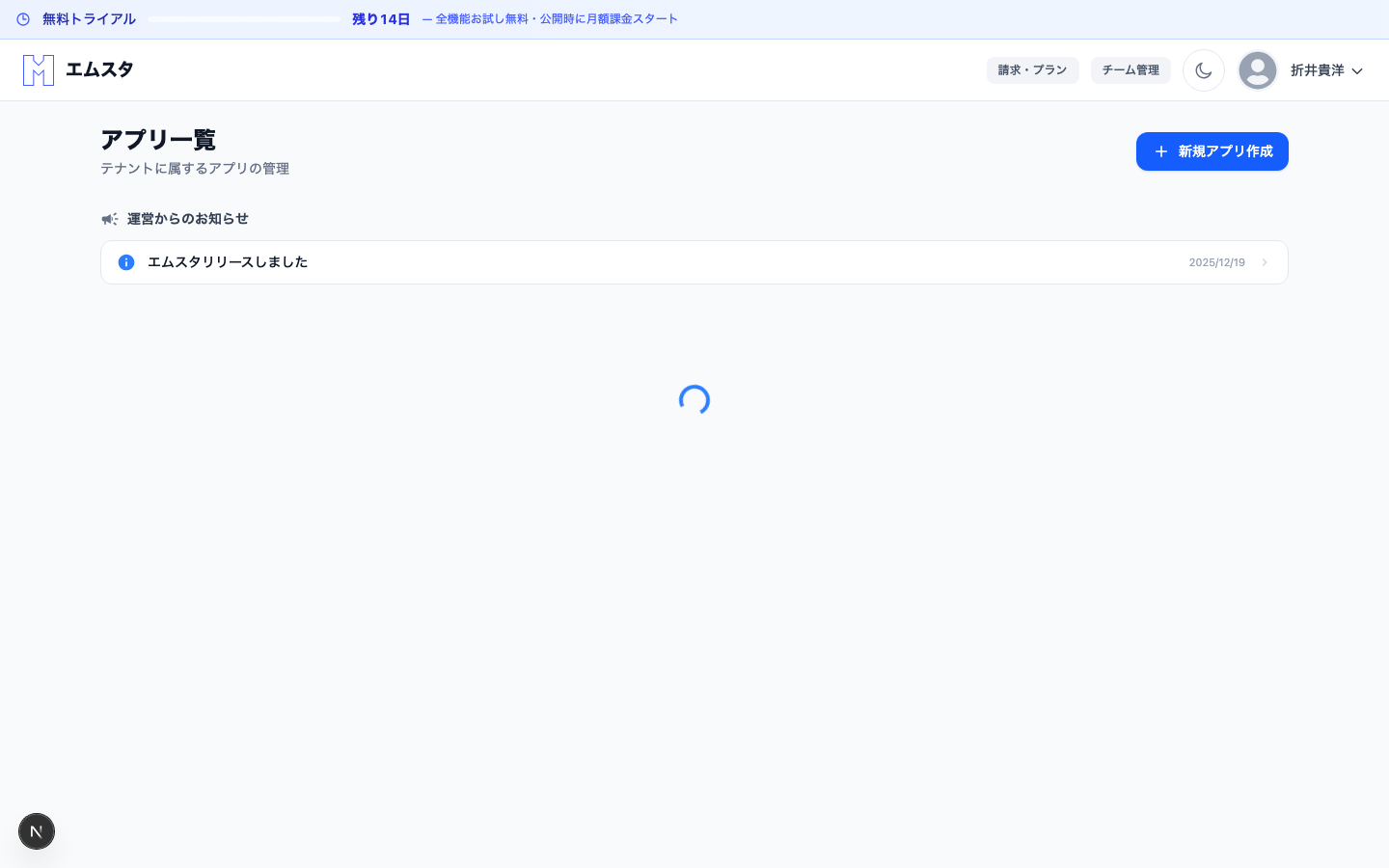Image resolution: width=1389 pixels, height=868 pixels.
Task: Open the チーム管理 page
Action: [1130, 70]
